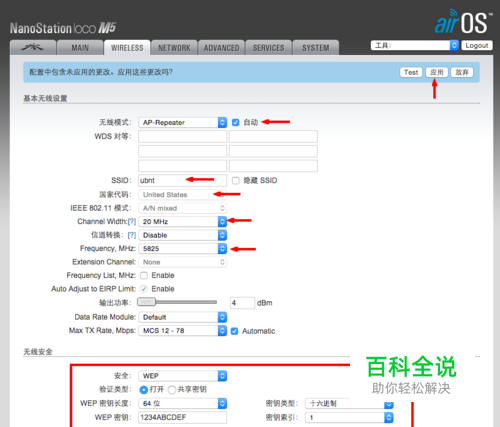
Task: Enable the hide SSID checkbox
Action: [236, 180]
